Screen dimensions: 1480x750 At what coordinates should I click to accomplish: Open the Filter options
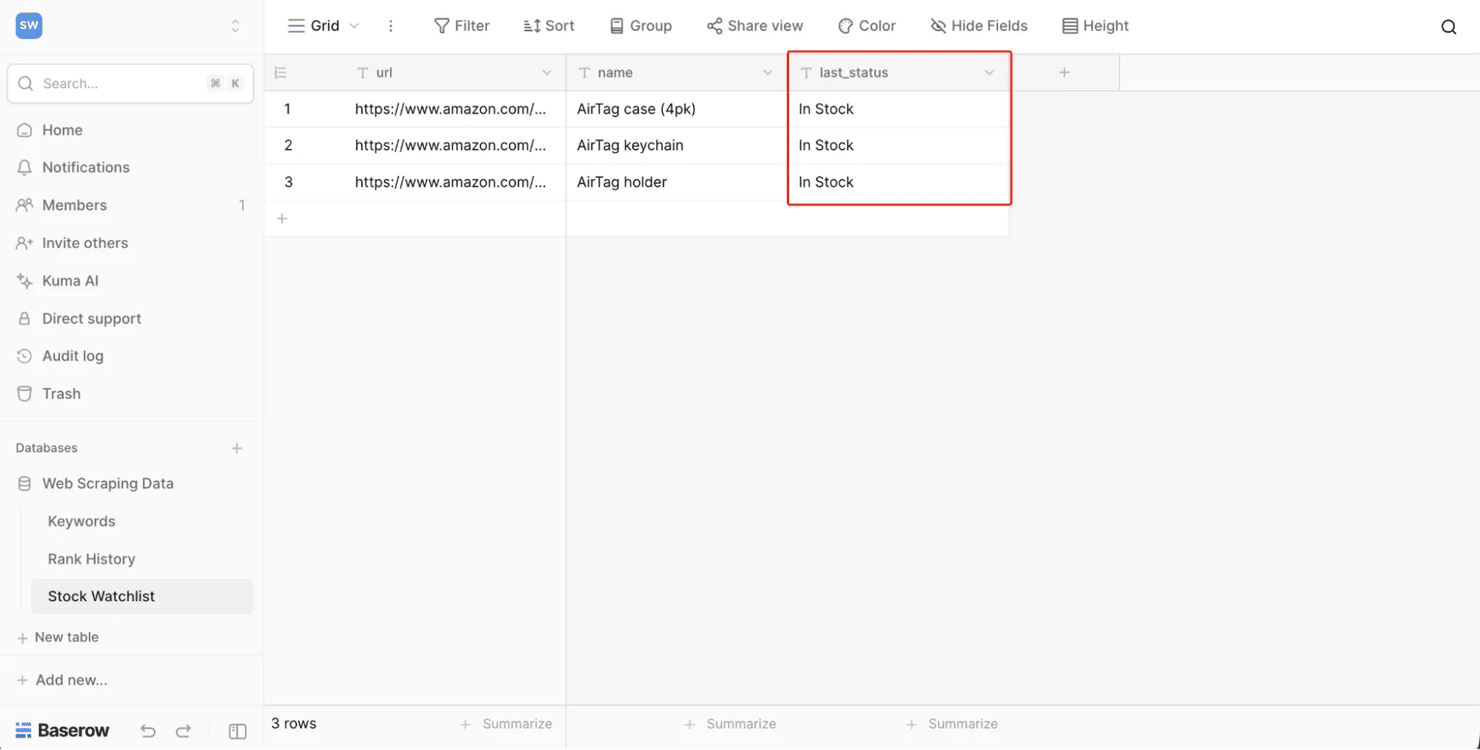click(461, 26)
